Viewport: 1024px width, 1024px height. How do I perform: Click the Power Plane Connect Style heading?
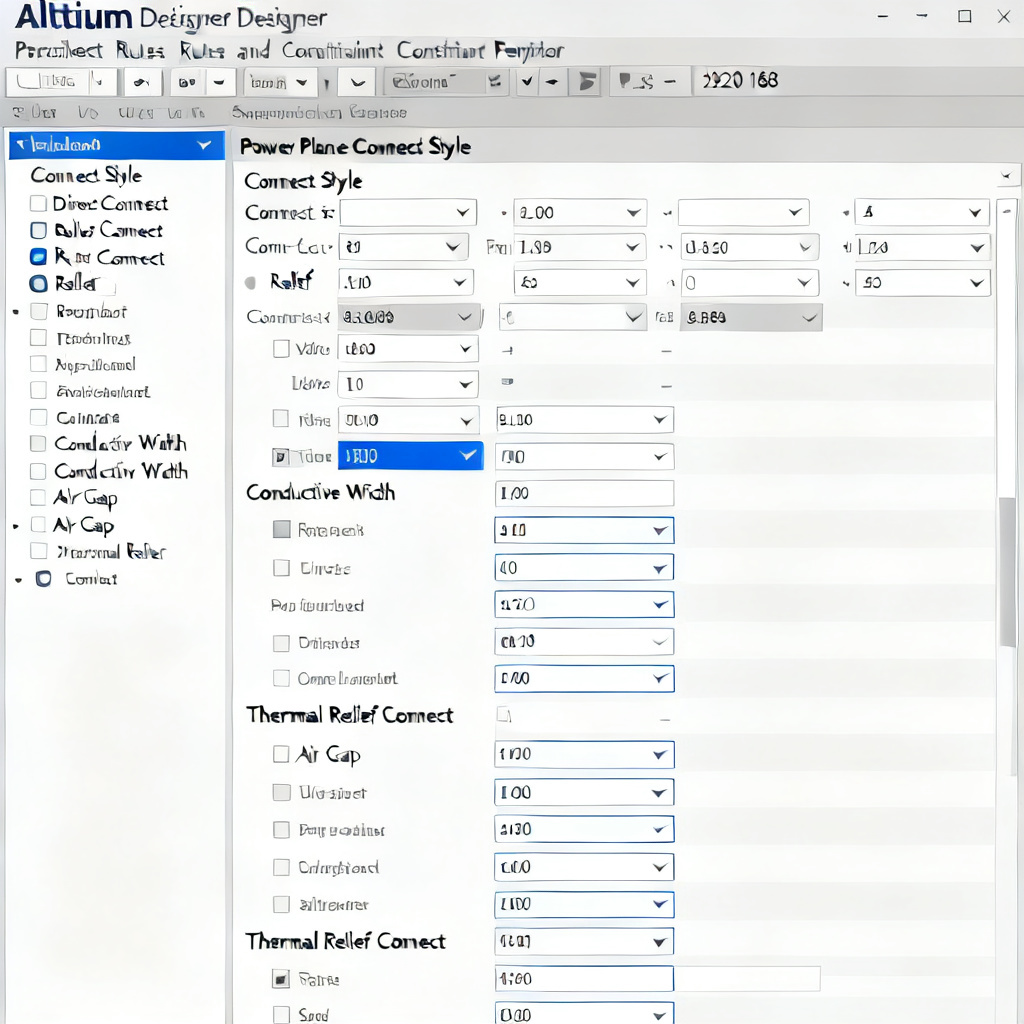click(x=355, y=146)
